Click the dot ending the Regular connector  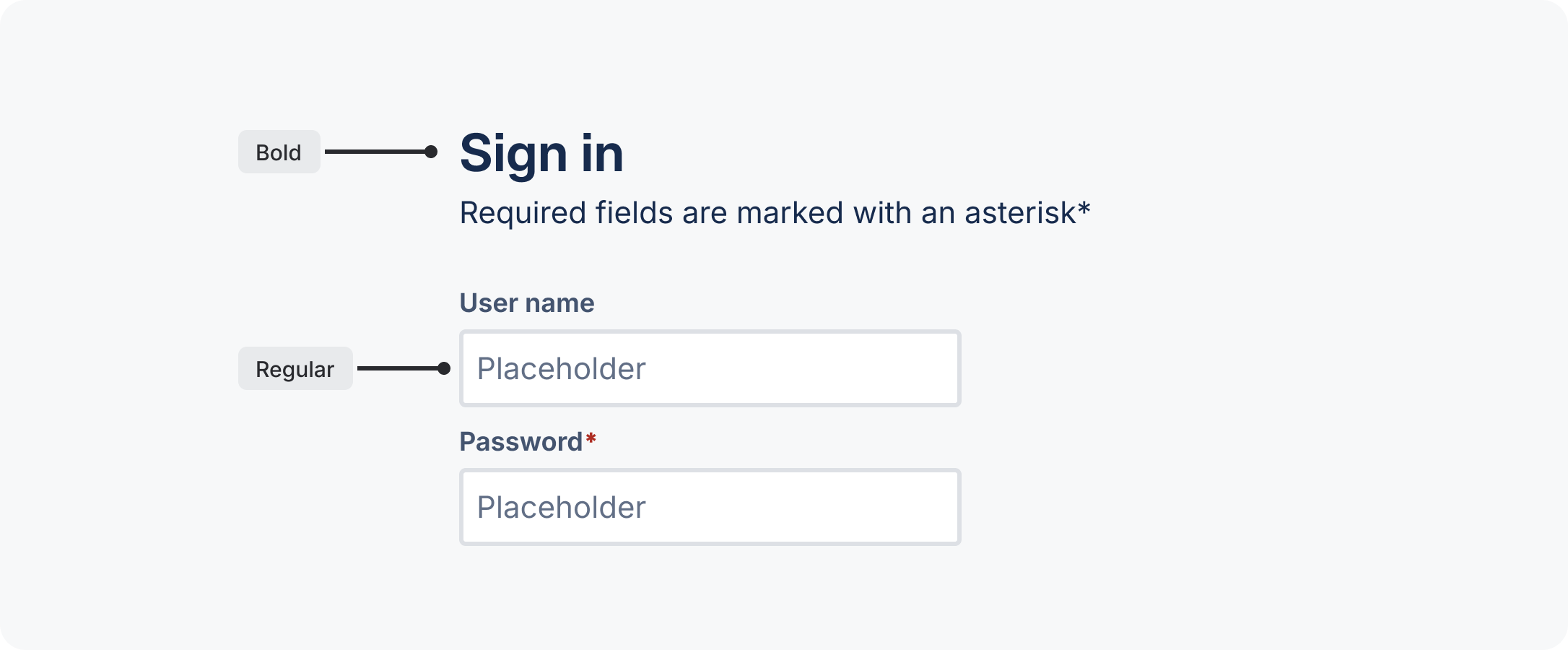pos(444,368)
